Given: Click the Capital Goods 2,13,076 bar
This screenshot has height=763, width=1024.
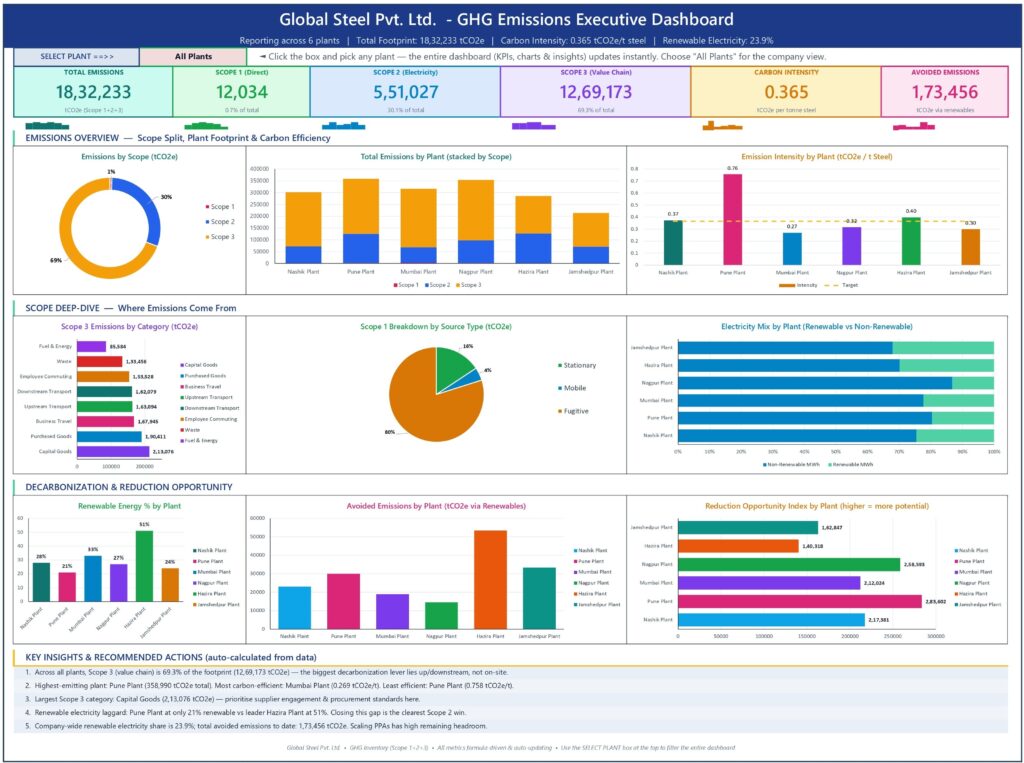Looking at the screenshot, I should point(113,451).
